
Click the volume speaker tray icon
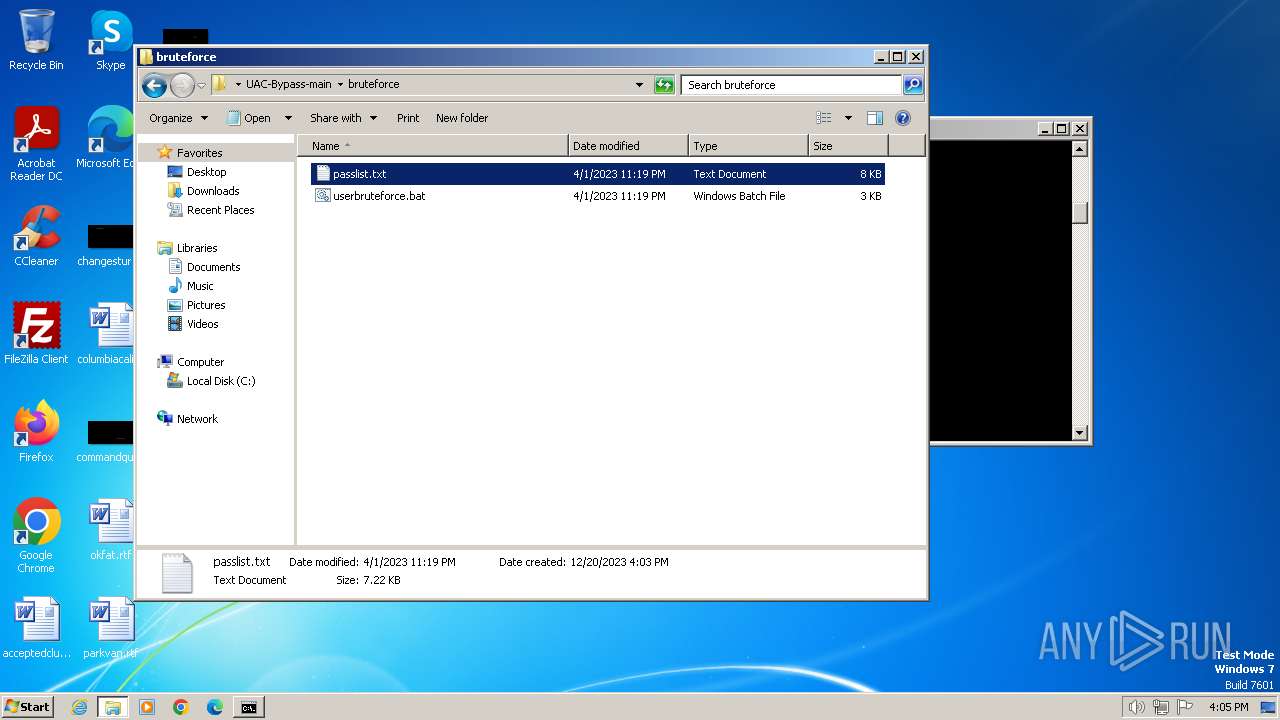[x=1136, y=707]
